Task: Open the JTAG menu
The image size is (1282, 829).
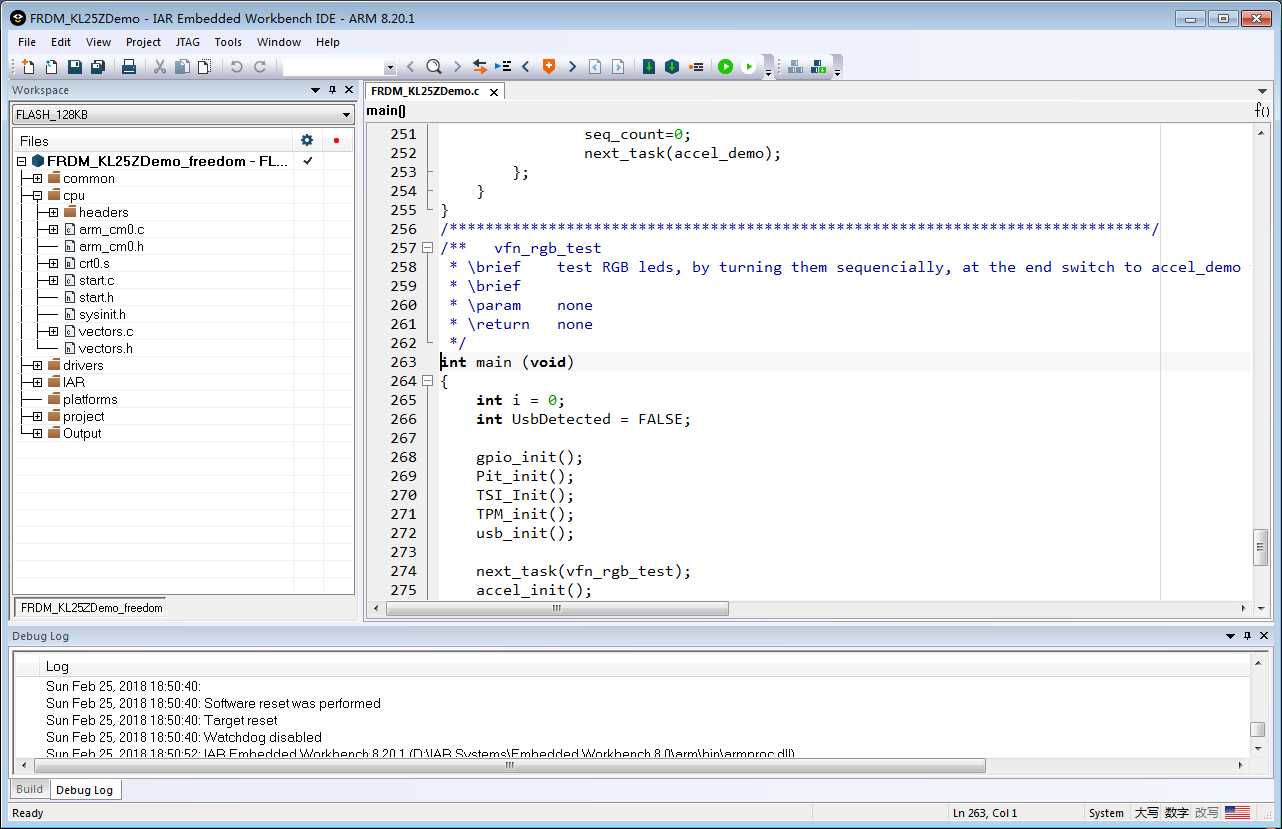Action: tap(187, 42)
